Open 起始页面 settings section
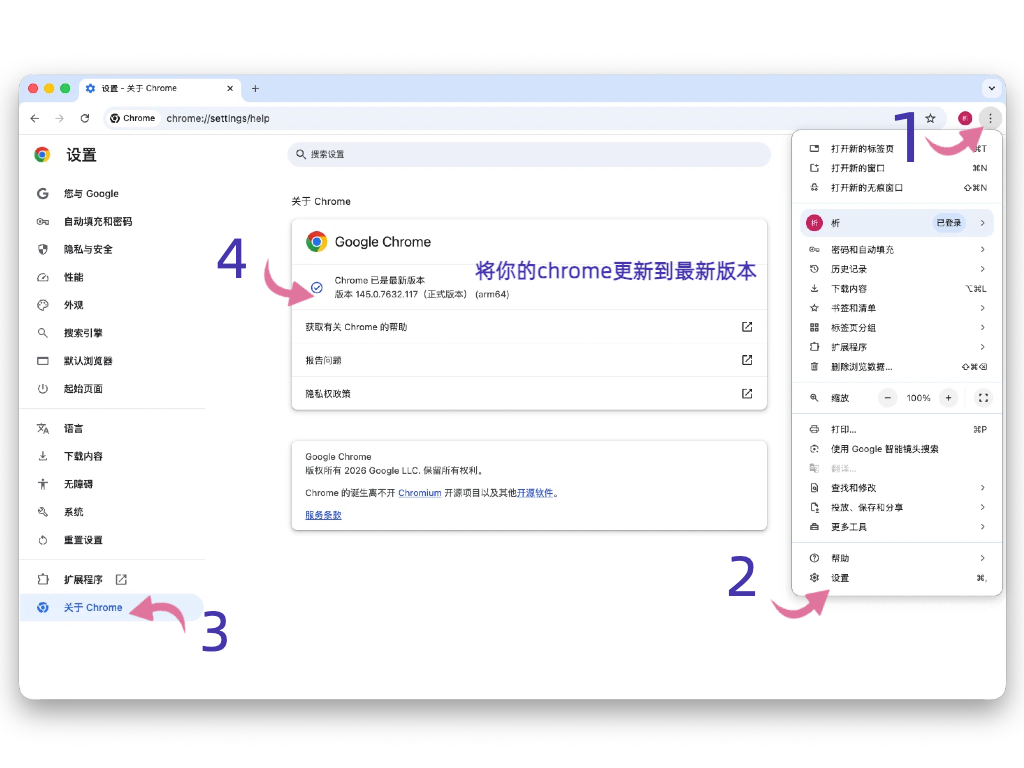Screen dimensions: 1024x768 point(82,389)
